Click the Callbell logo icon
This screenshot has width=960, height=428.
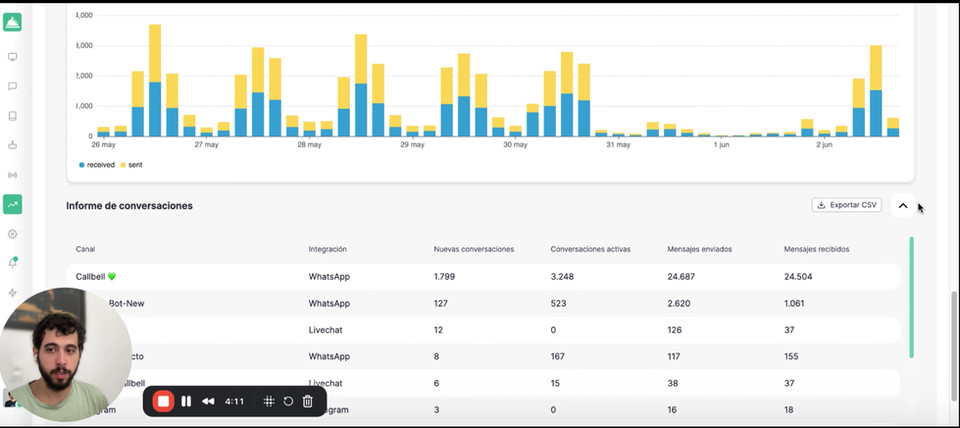click(12, 23)
